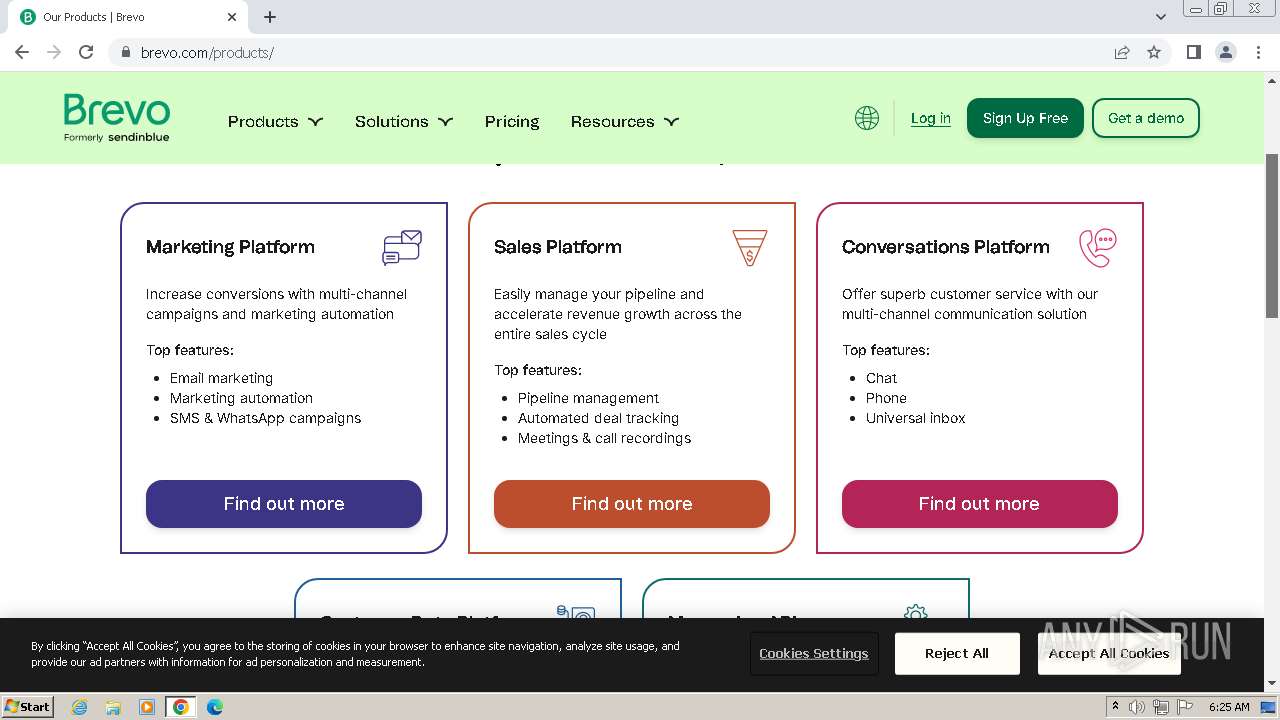Image resolution: width=1280 pixels, height=720 pixels.
Task: Click the Sales Platform funnel icon
Action: point(749,247)
